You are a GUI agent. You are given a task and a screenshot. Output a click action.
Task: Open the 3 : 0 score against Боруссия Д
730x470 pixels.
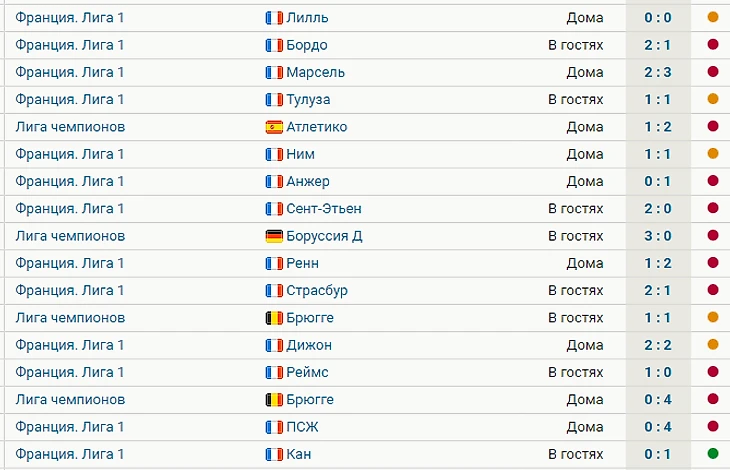click(x=658, y=236)
